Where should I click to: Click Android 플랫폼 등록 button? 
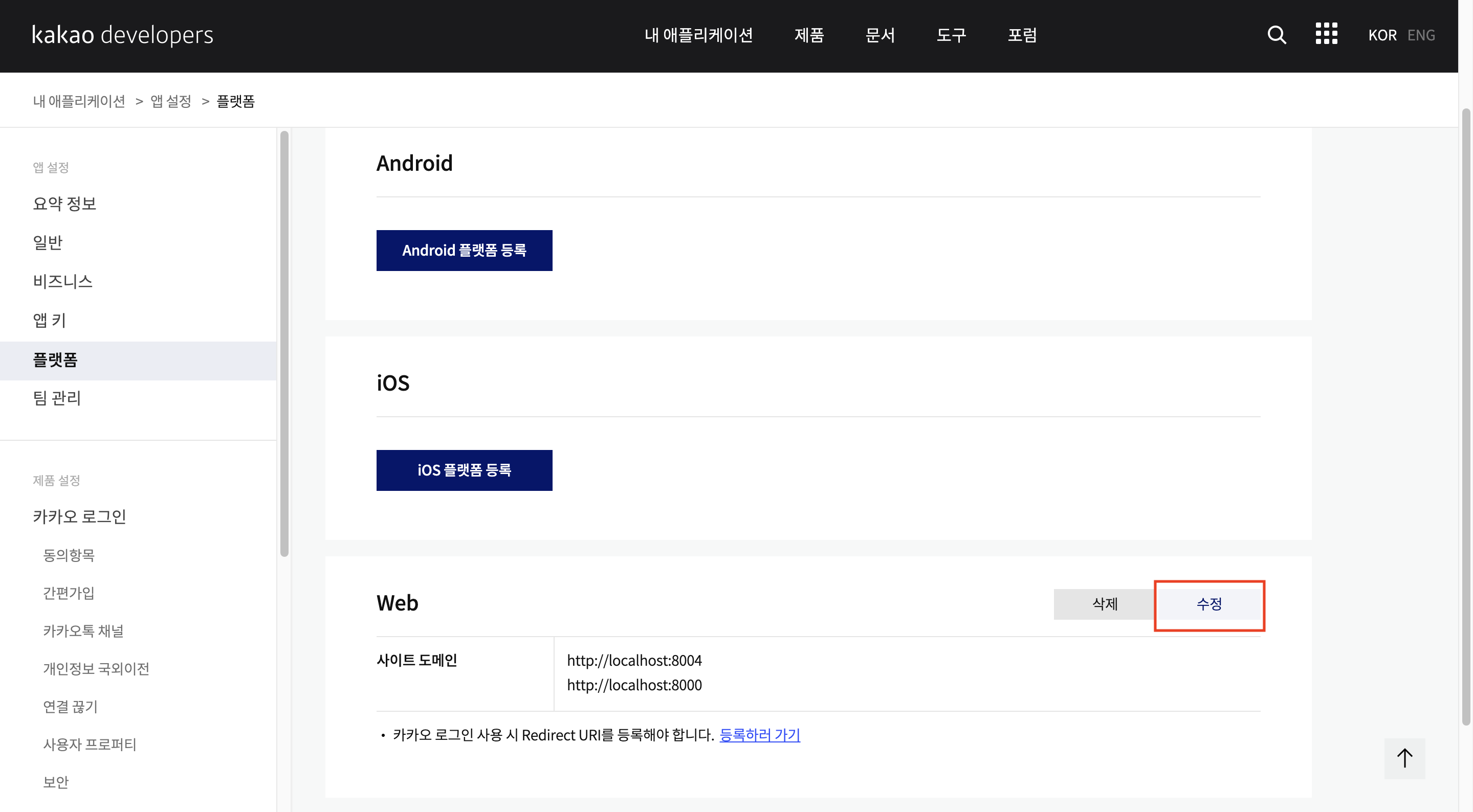click(464, 250)
